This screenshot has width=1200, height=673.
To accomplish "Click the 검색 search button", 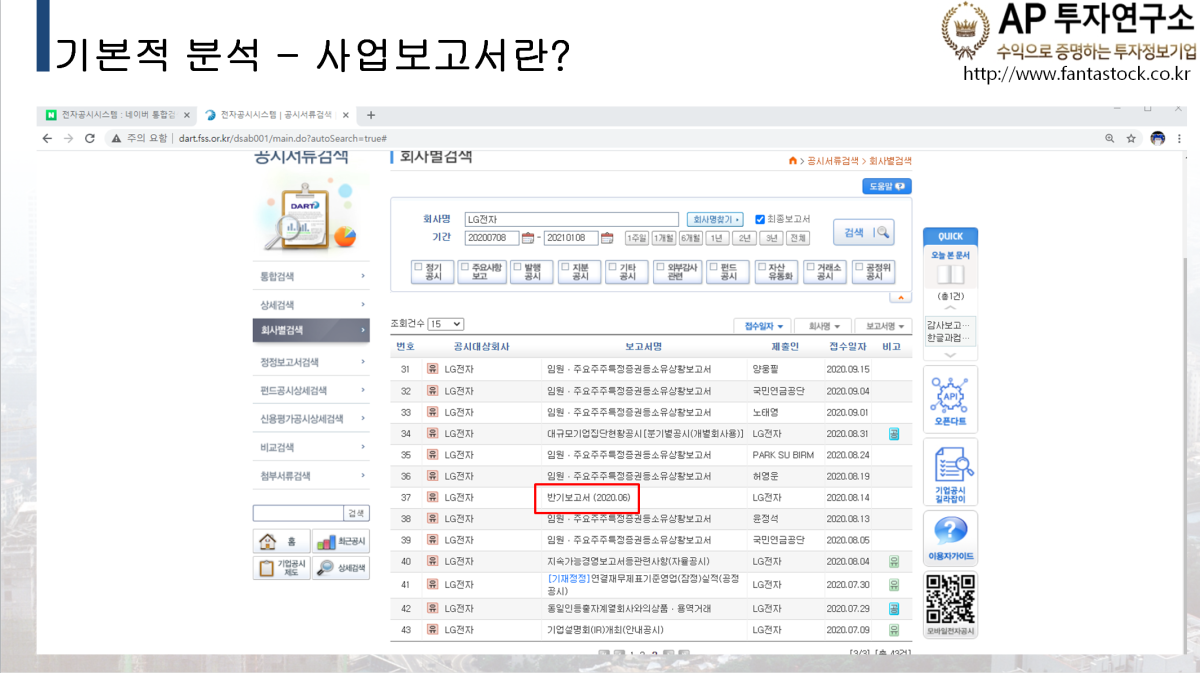I will coord(864,232).
